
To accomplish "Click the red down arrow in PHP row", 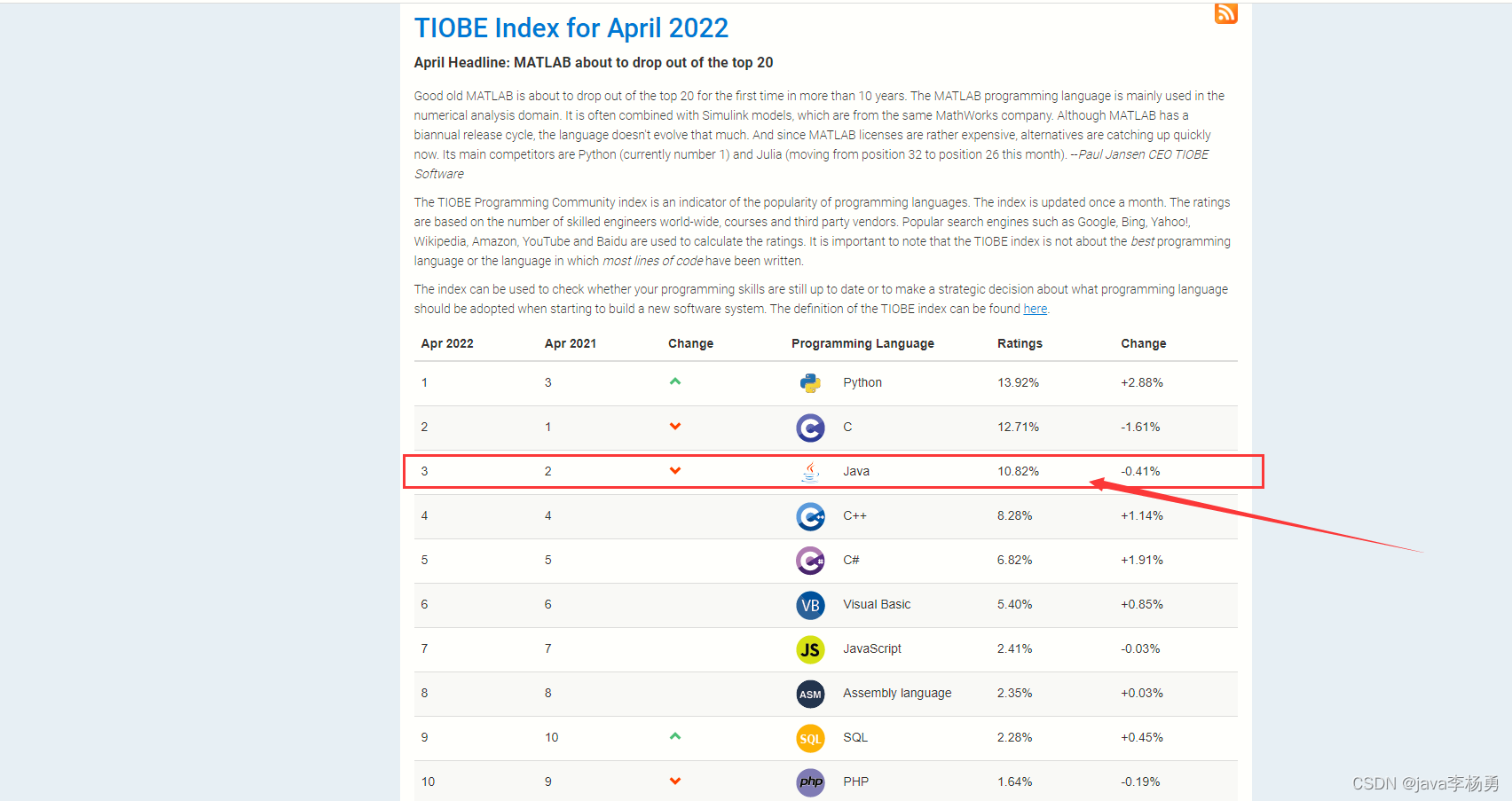I will pyautogui.click(x=675, y=781).
